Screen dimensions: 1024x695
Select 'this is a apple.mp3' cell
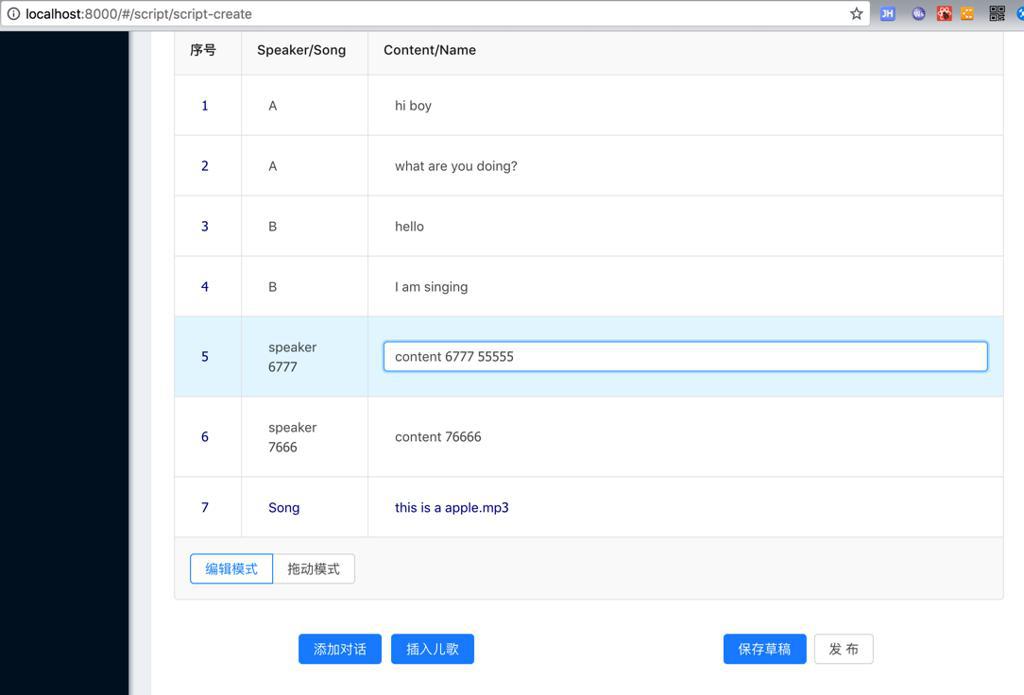point(685,508)
